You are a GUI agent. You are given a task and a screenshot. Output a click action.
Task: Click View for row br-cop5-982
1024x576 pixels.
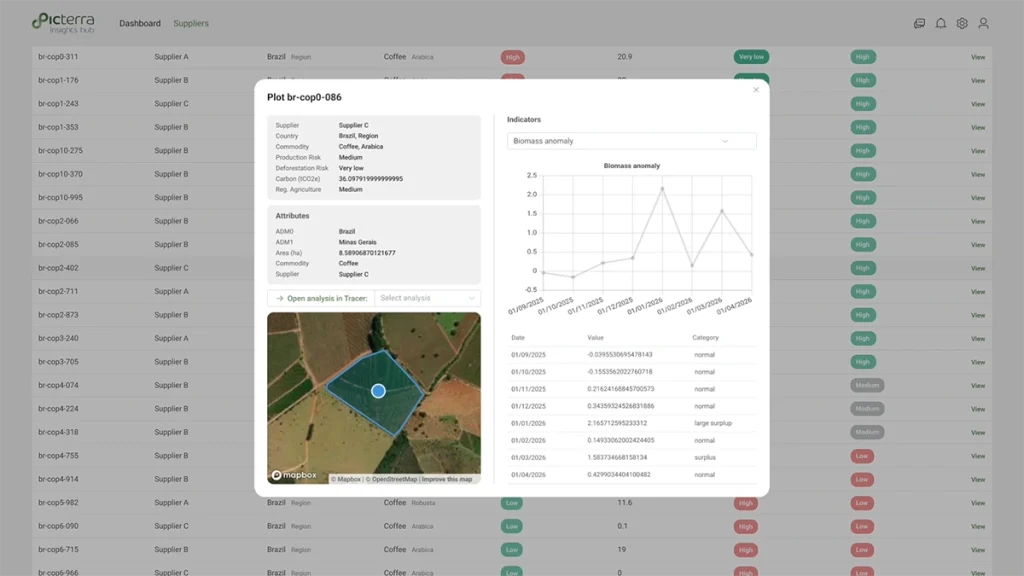coord(977,503)
